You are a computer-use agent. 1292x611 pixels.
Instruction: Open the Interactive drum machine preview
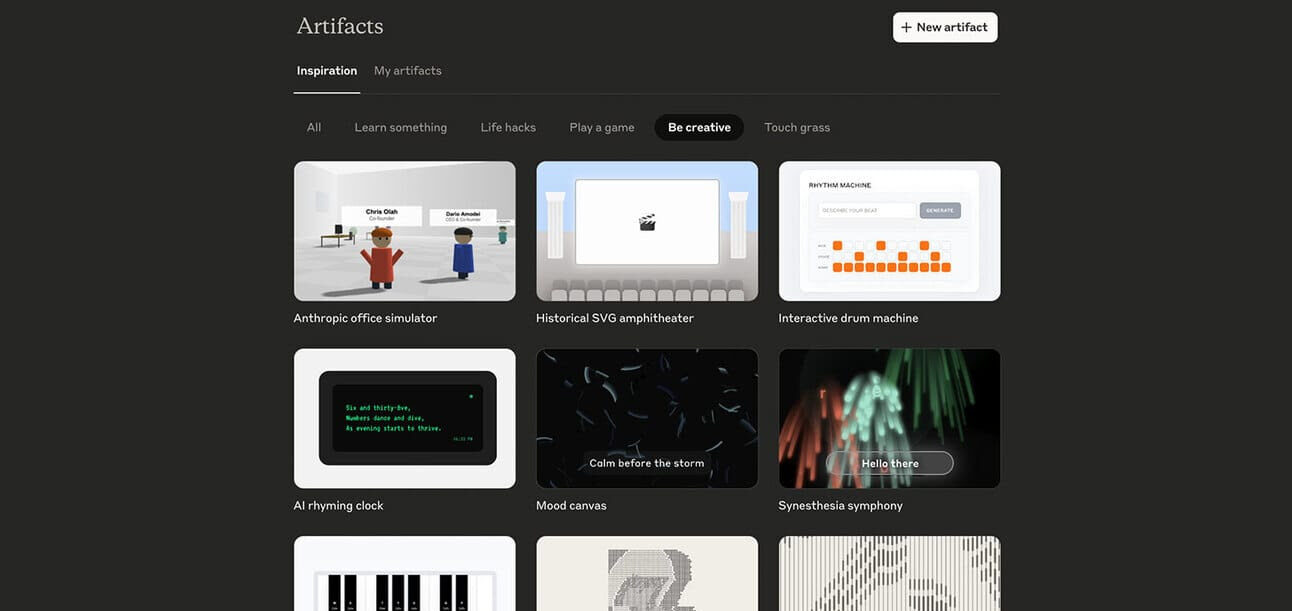coord(890,231)
